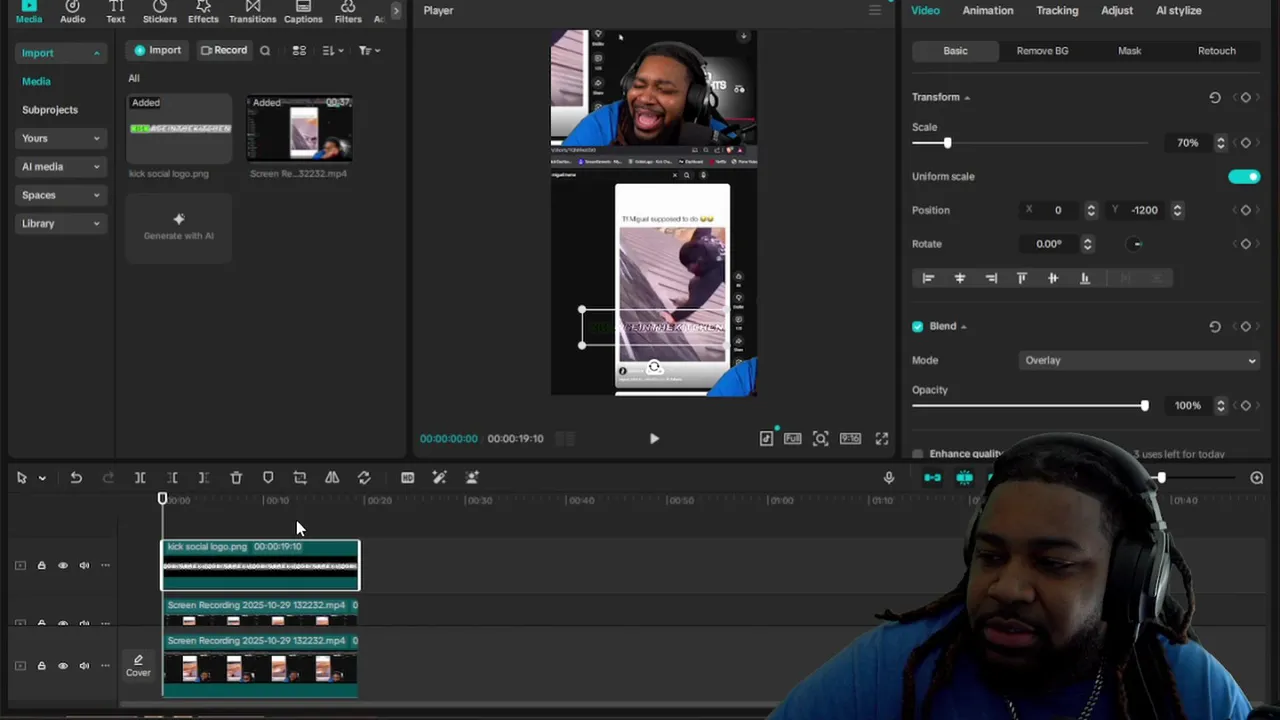Screen dimensions: 1280x720
Task: Open the Mask sub-tab
Action: point(1129,51)
